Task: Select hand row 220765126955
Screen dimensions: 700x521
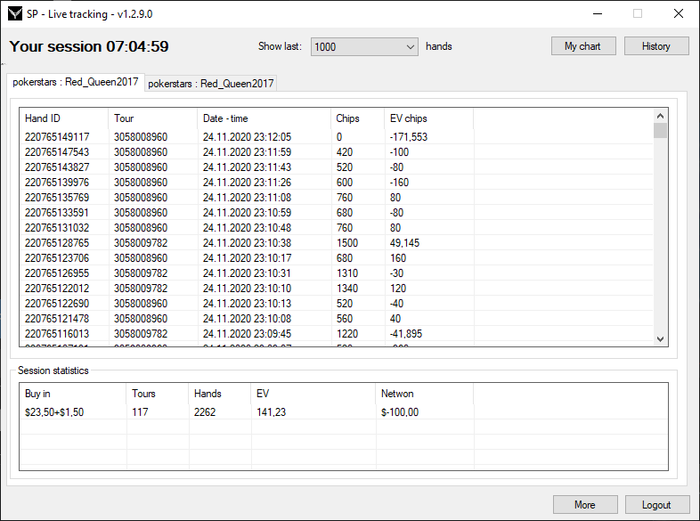Action: pos(336,273)
